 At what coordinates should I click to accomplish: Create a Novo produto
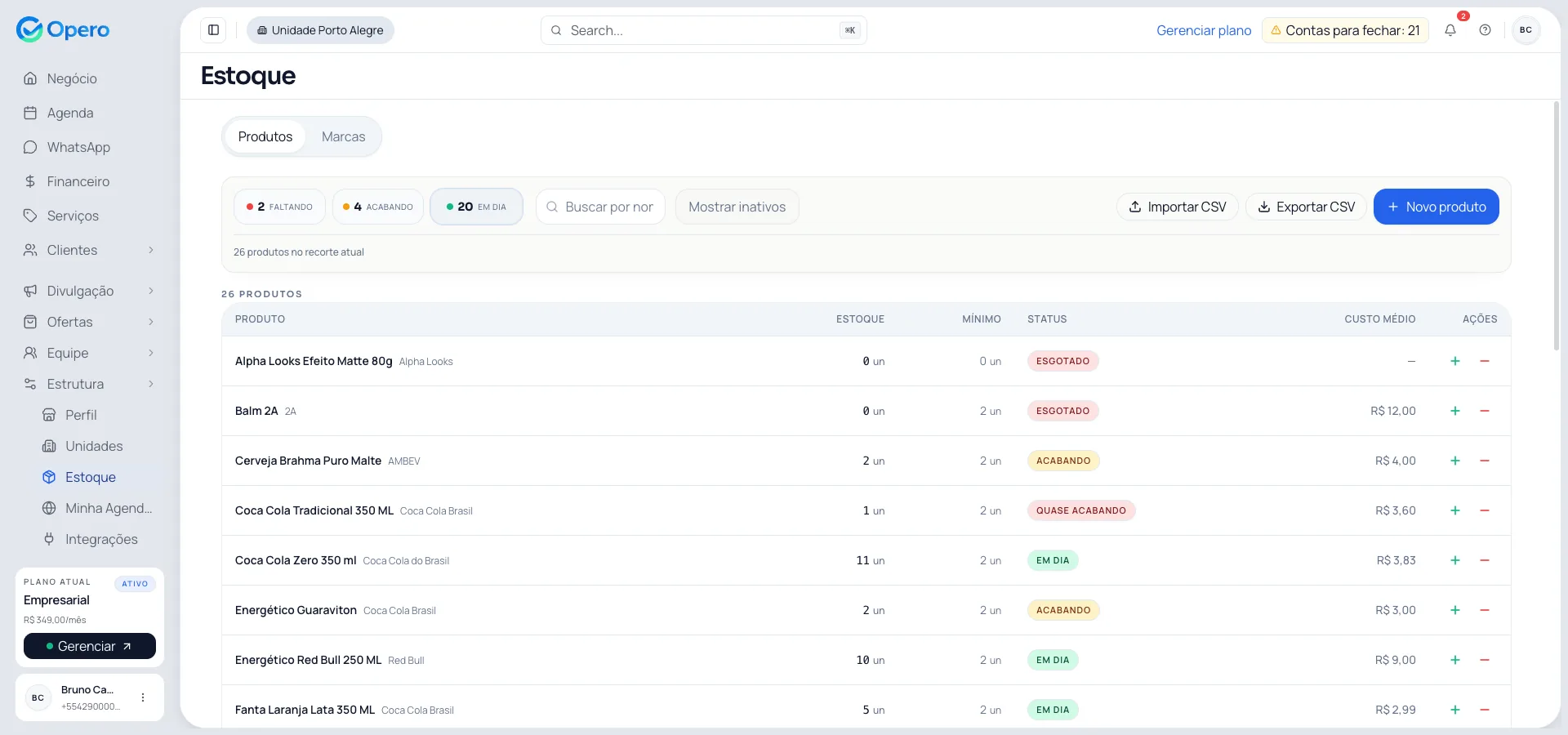point(1437,207)
